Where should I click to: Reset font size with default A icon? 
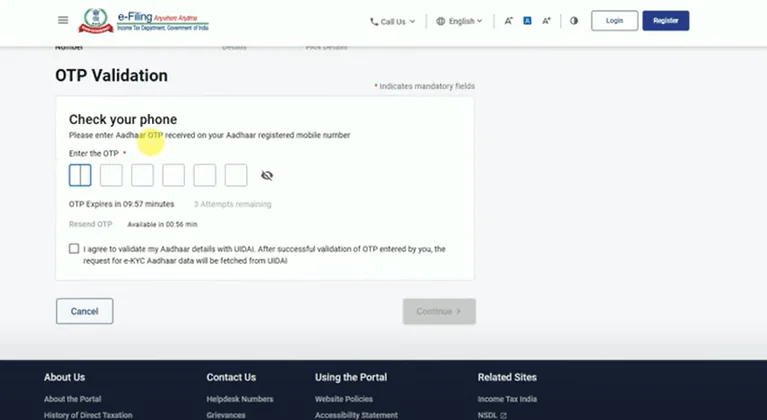point(527,21)
